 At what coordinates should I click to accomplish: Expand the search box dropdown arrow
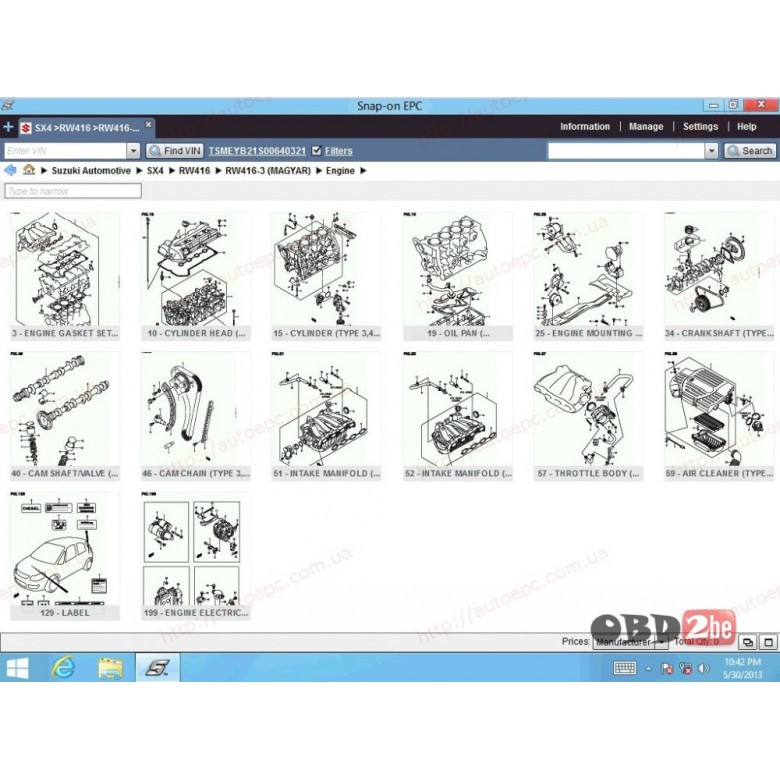(711, 151)
